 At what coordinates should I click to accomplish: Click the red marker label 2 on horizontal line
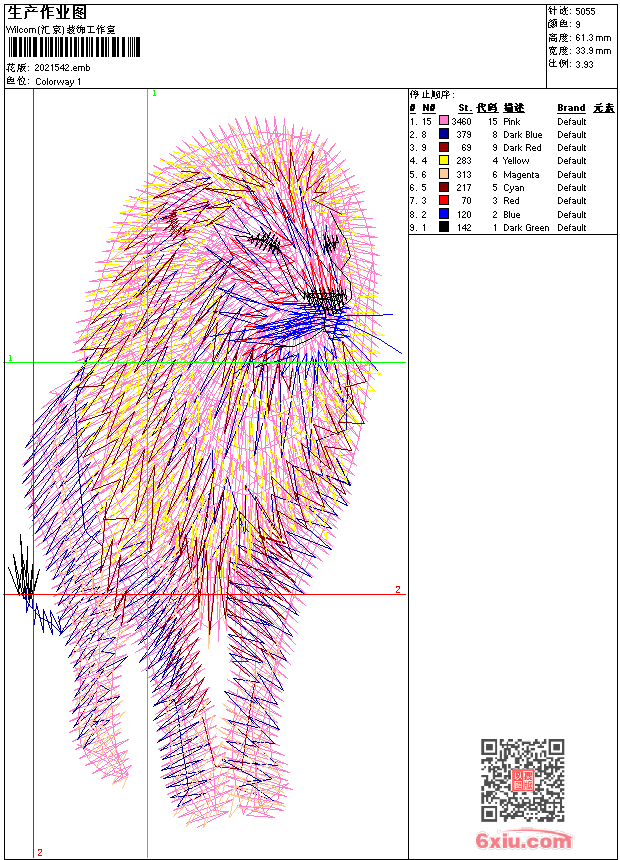point(398,590)
